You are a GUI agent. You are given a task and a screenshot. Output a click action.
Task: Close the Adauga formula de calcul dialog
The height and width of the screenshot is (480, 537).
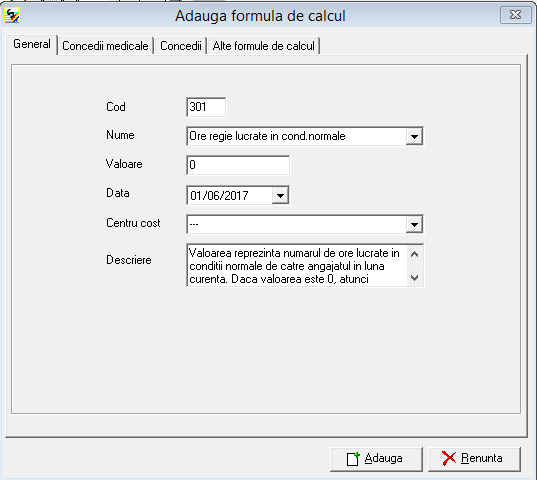coord(515,15)
